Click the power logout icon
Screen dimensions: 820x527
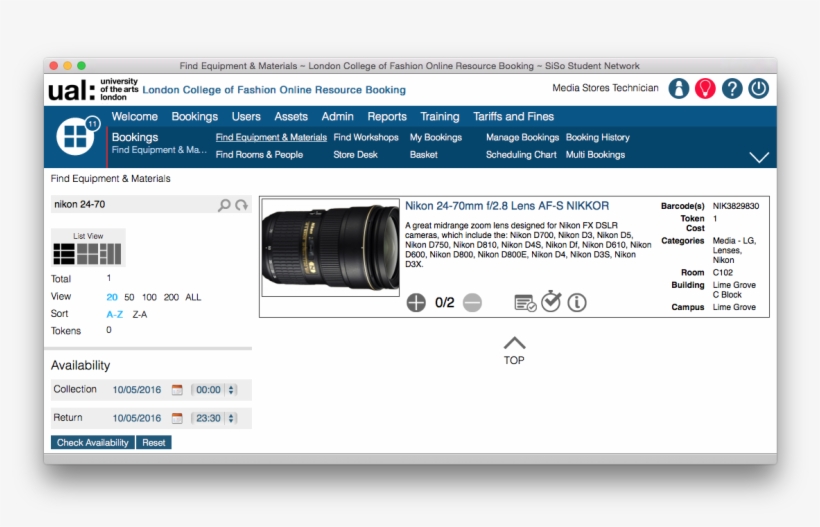pyautogui.click(x=758, y=88)
